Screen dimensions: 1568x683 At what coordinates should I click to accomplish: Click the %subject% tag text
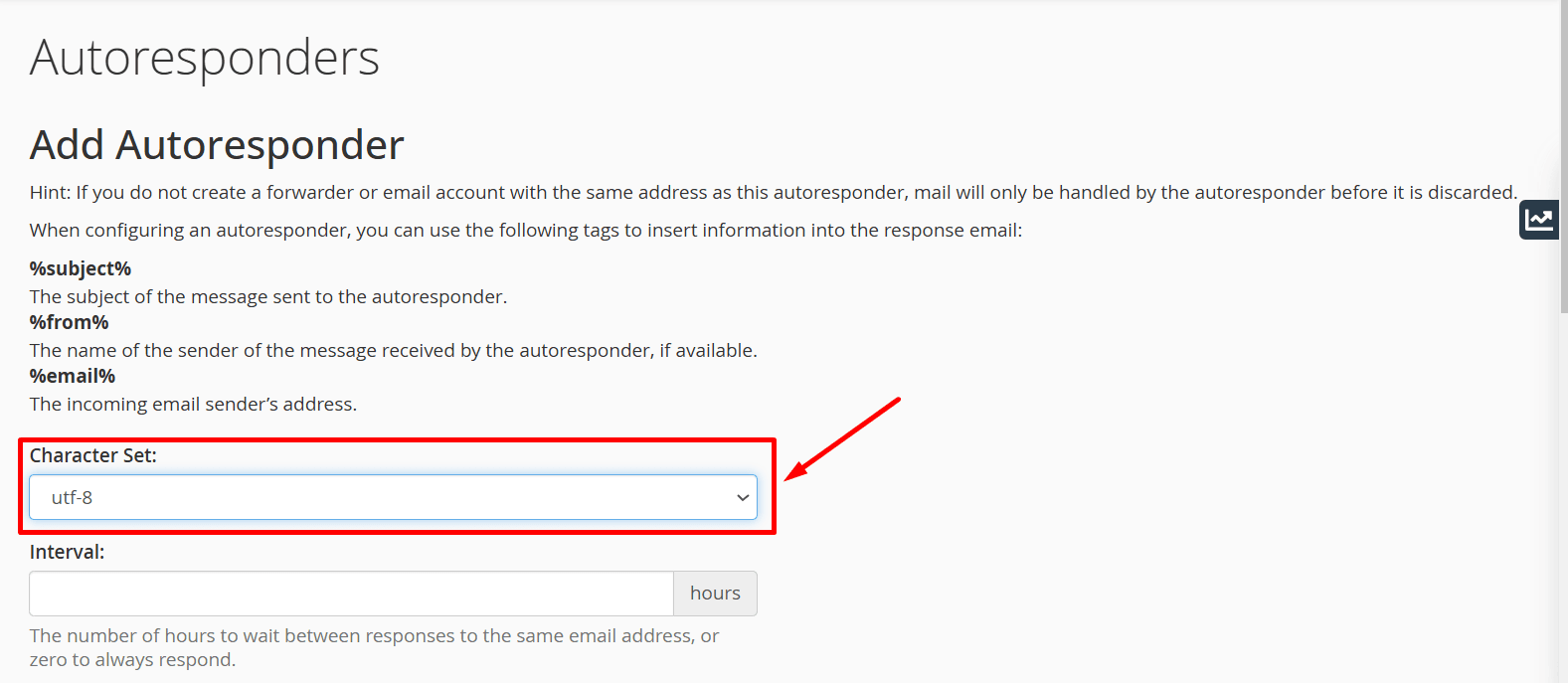[80, 267]
